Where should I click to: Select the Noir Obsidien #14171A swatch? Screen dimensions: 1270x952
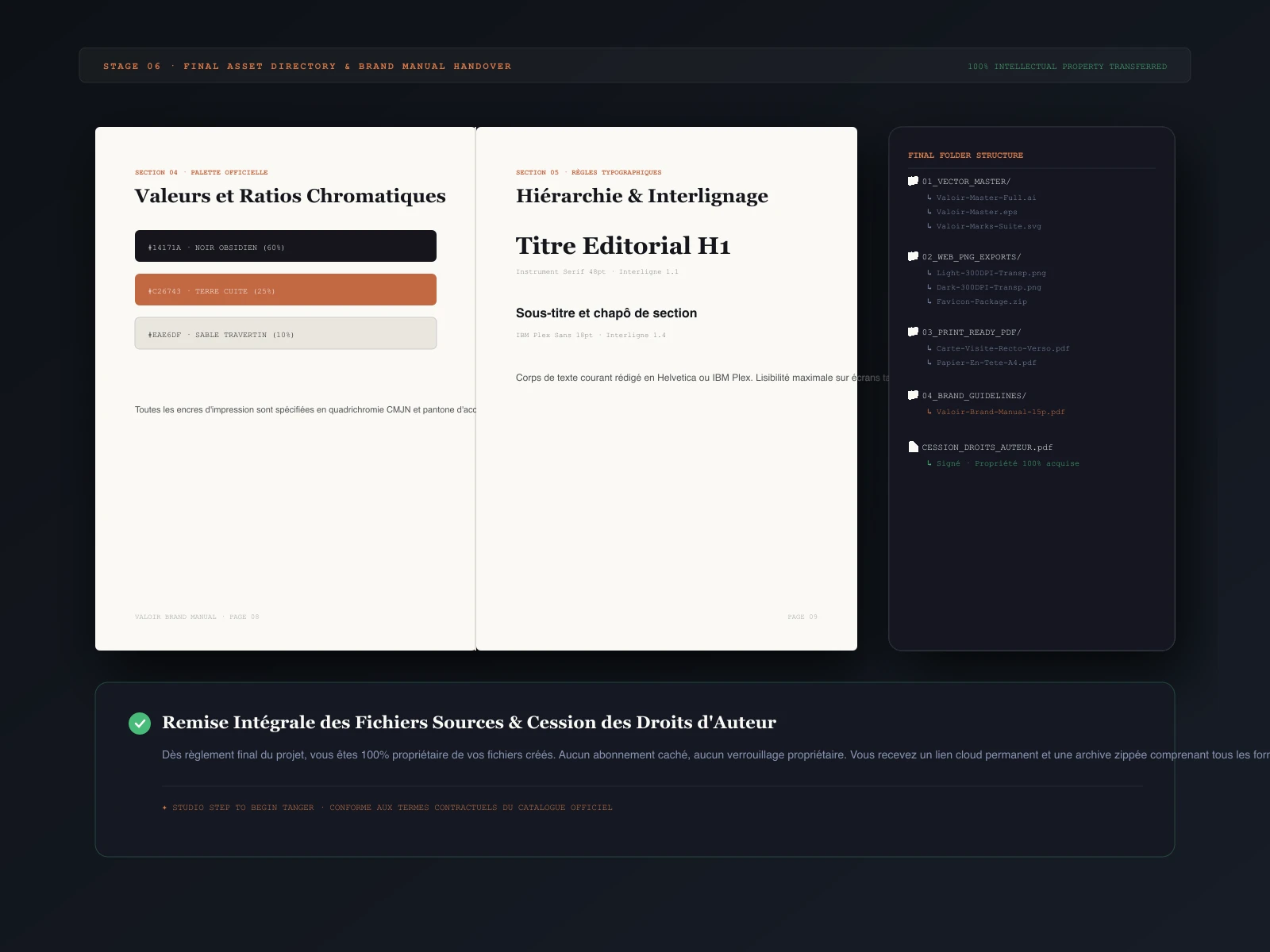point(286,246)
